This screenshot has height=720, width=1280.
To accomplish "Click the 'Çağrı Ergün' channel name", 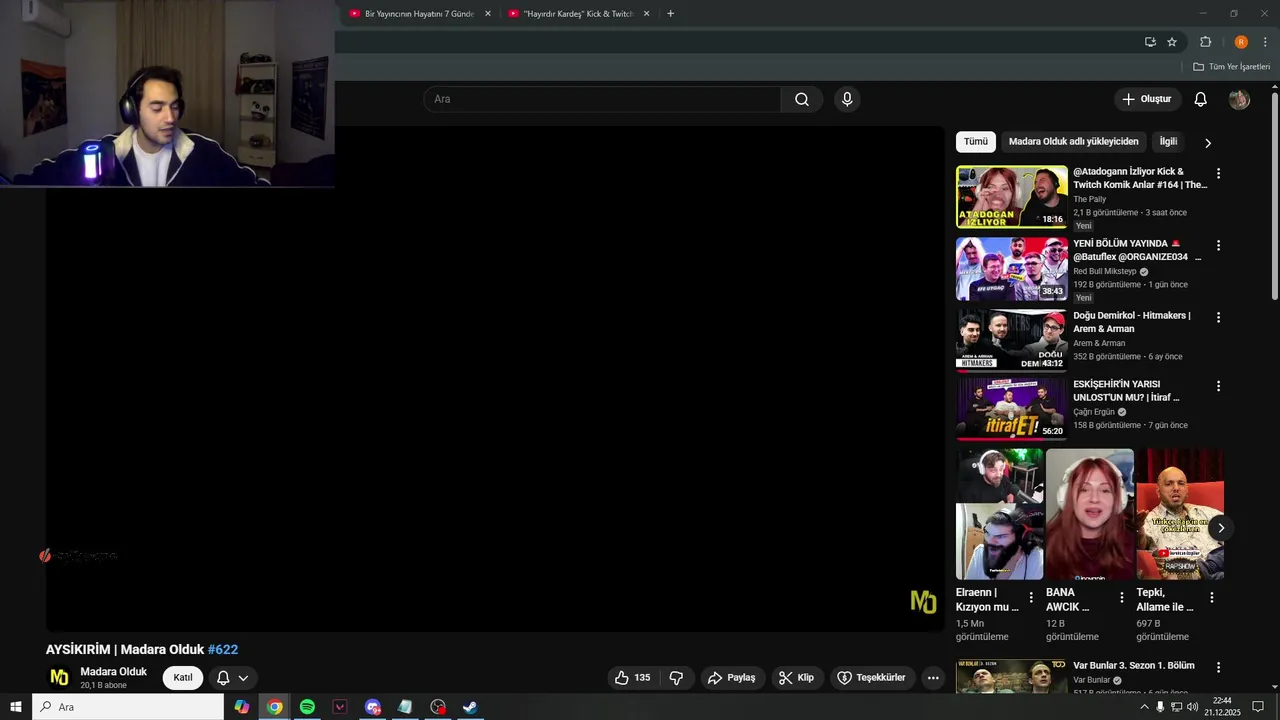I will point(1093,412).
